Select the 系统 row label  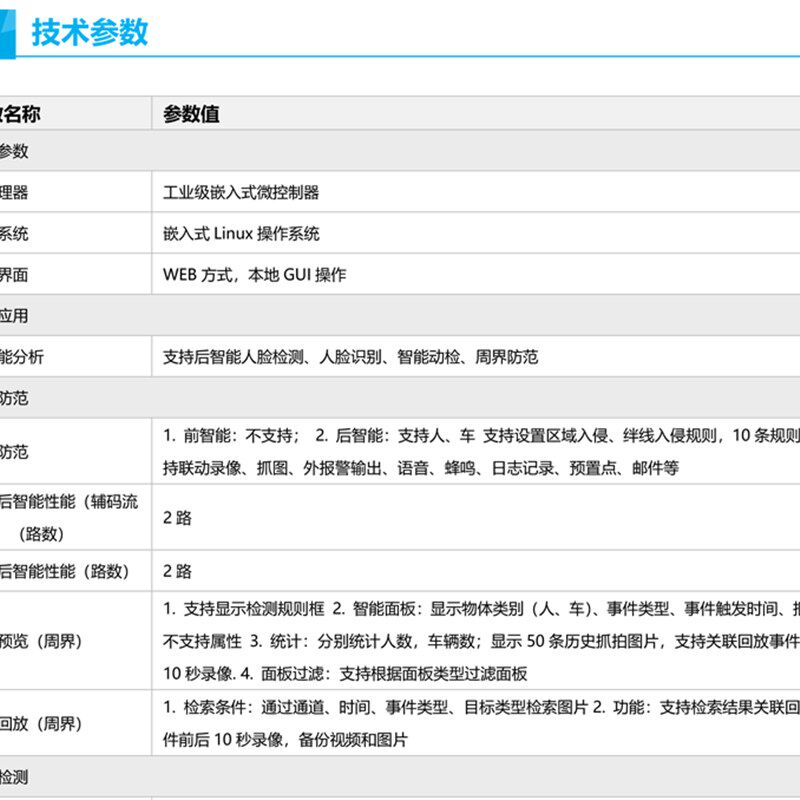coord(14,234)
